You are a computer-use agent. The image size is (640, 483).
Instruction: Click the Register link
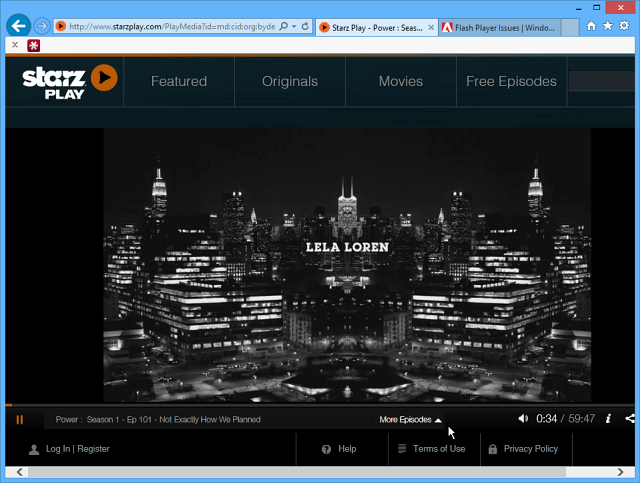click(93, 449)
